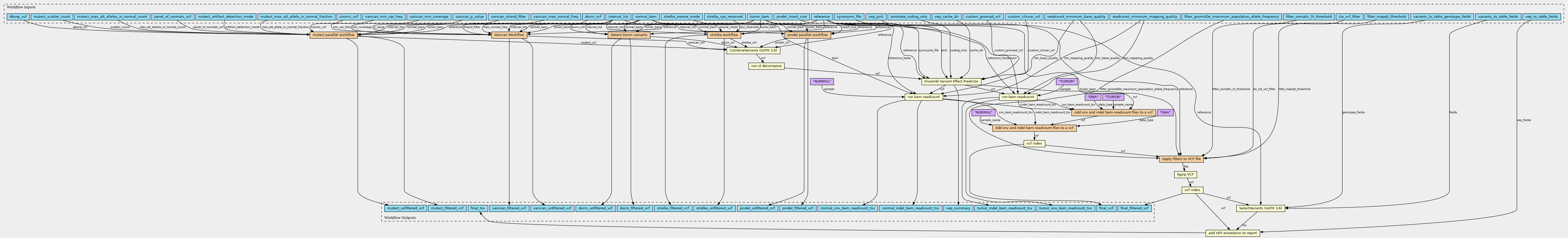Click the final_tsv output node
Viewport: 1568px width, 238px height.
(x=477, y=208)
